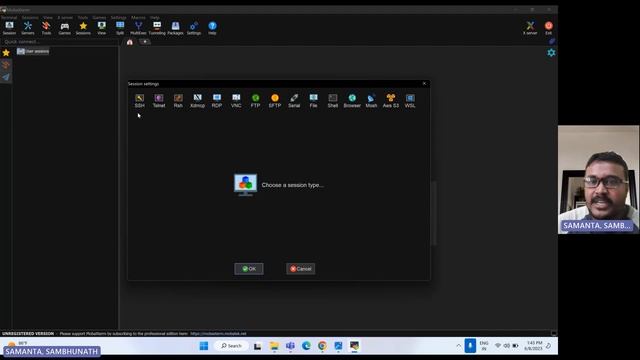Open Microsoft Teams from the taskbar
640x360 pixels.
click(290, 346)
